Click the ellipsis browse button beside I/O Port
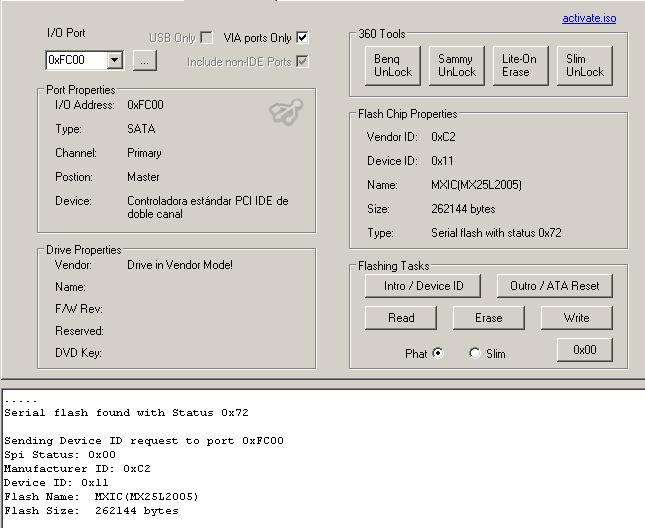 (144, 61)
